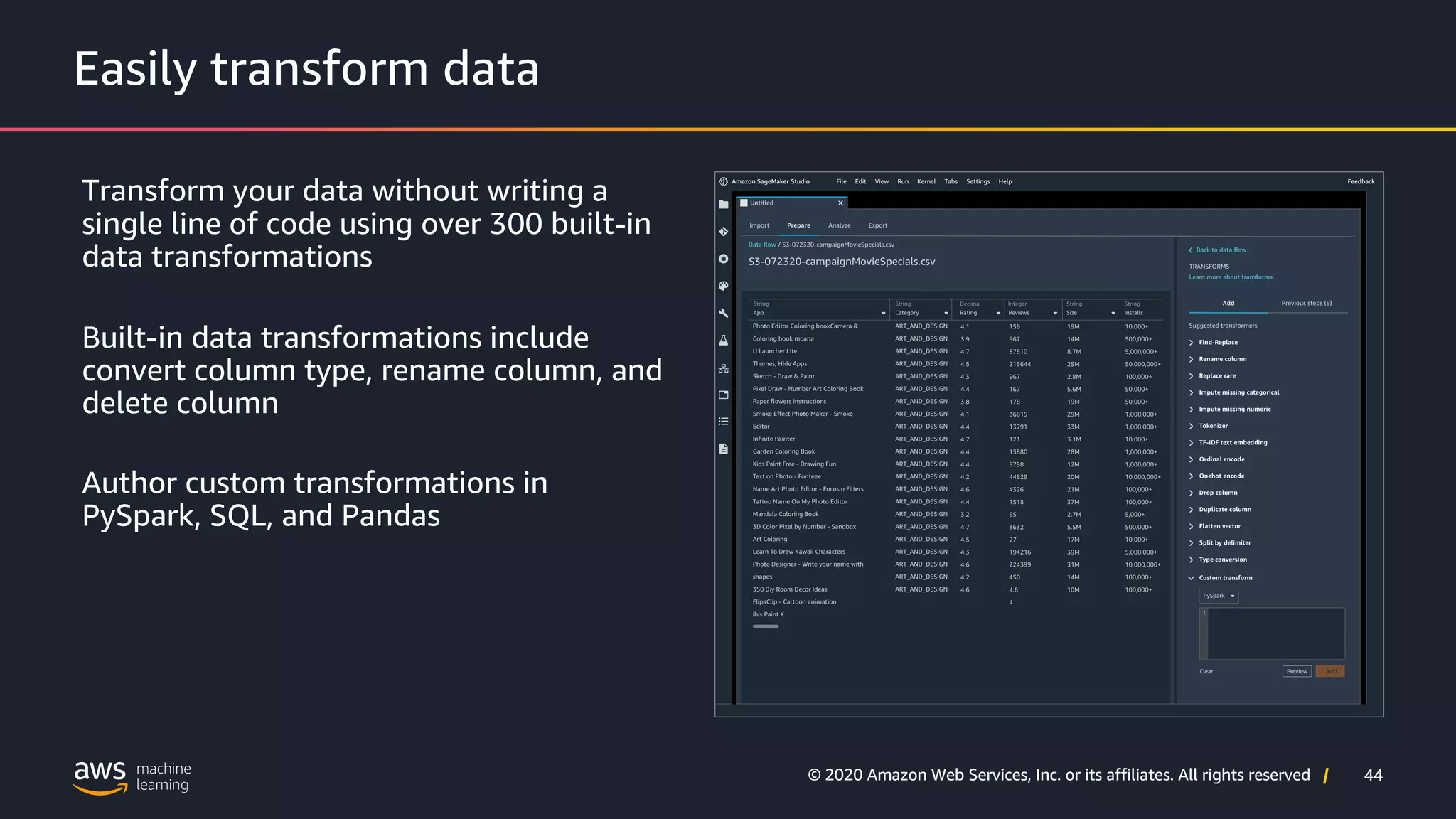This screenshot has width=1456, height=819.
Task: Open the File menu
Action: click(x=841, y=181)
